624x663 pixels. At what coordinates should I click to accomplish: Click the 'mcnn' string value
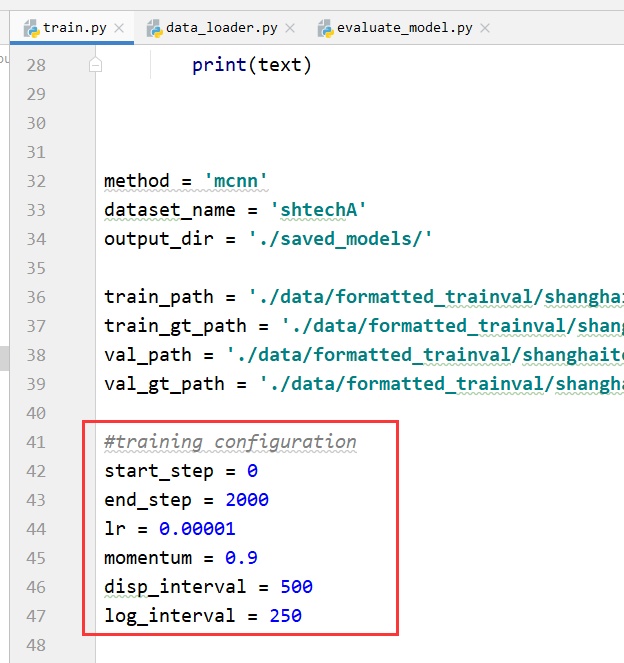(x=236, y=181)
